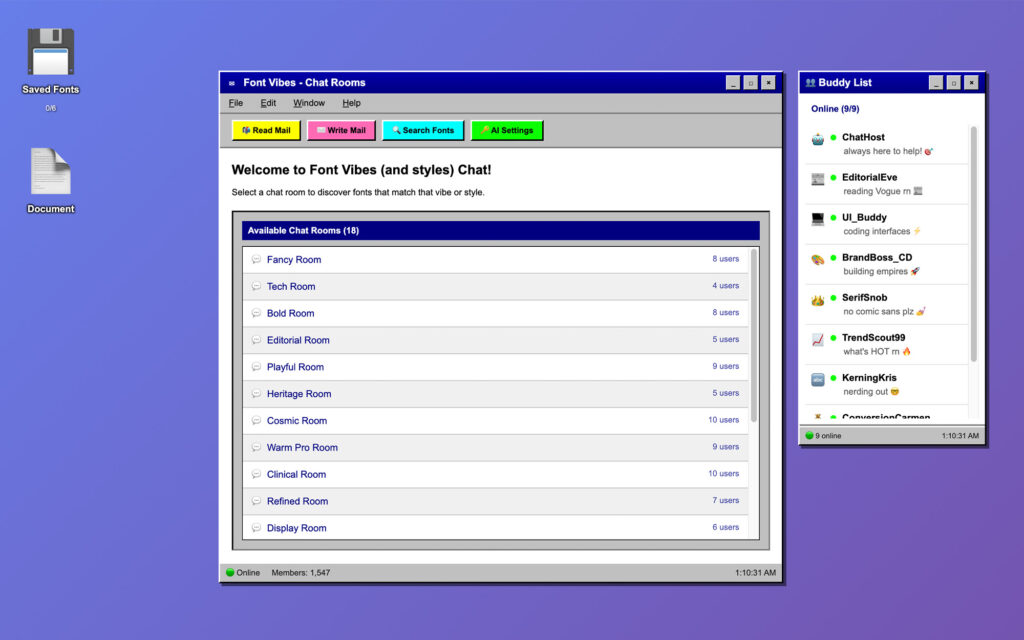Screen dimensions: 1024x640
Task: Enter the Fancy Room chat
Action: coord(294,260)
